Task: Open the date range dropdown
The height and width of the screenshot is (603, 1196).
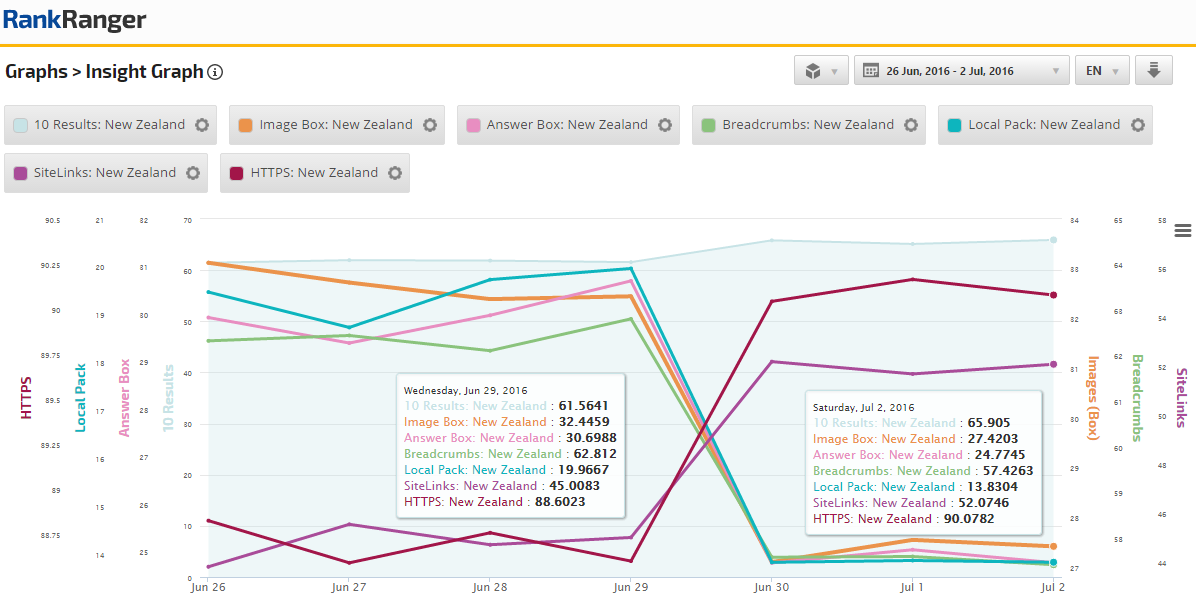Action: point(961,71)
